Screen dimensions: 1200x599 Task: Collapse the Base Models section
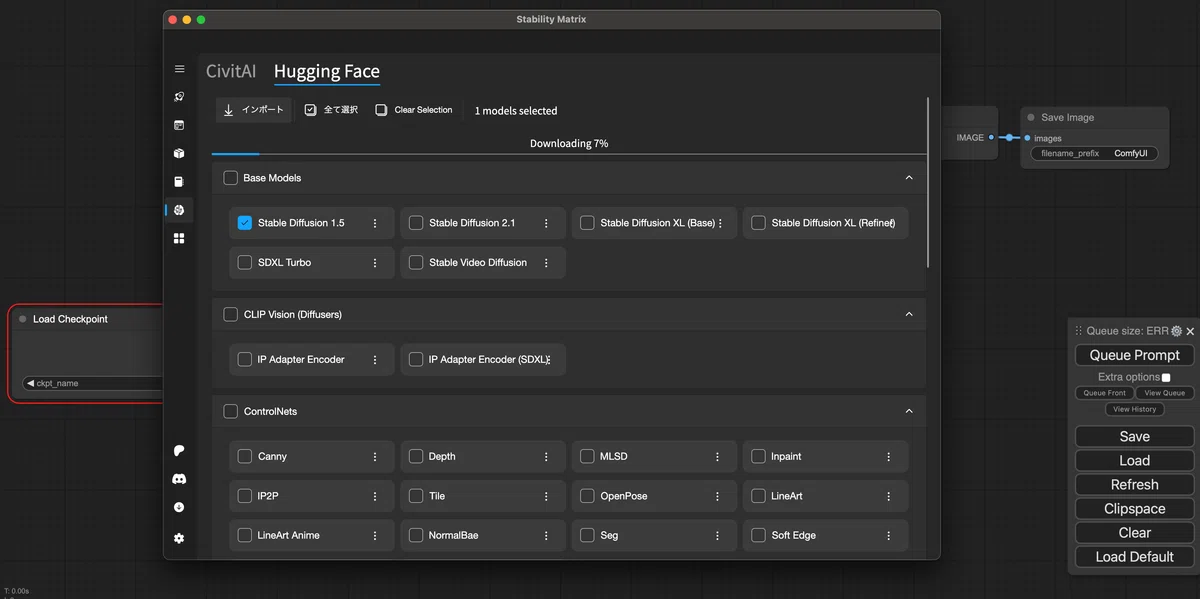click(x=909, y=178)
